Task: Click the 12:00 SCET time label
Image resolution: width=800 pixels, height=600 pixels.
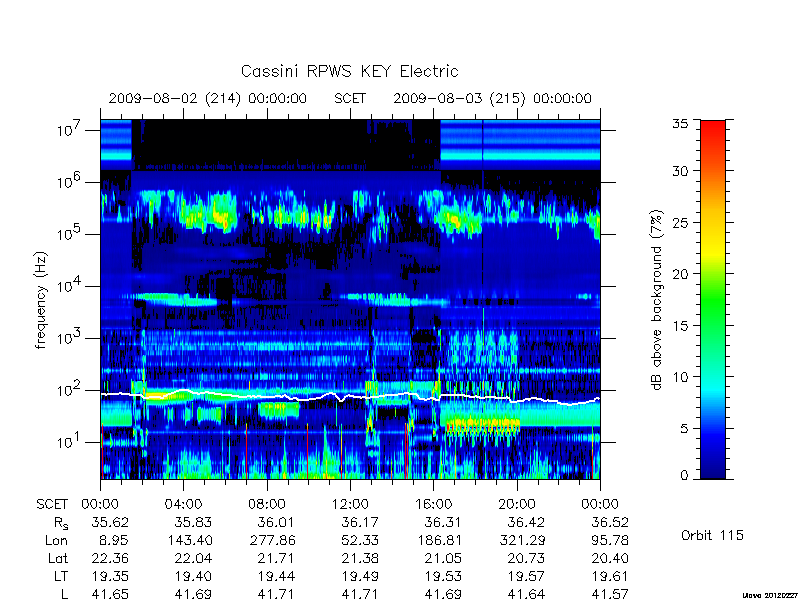Action: tap(349, 505)
